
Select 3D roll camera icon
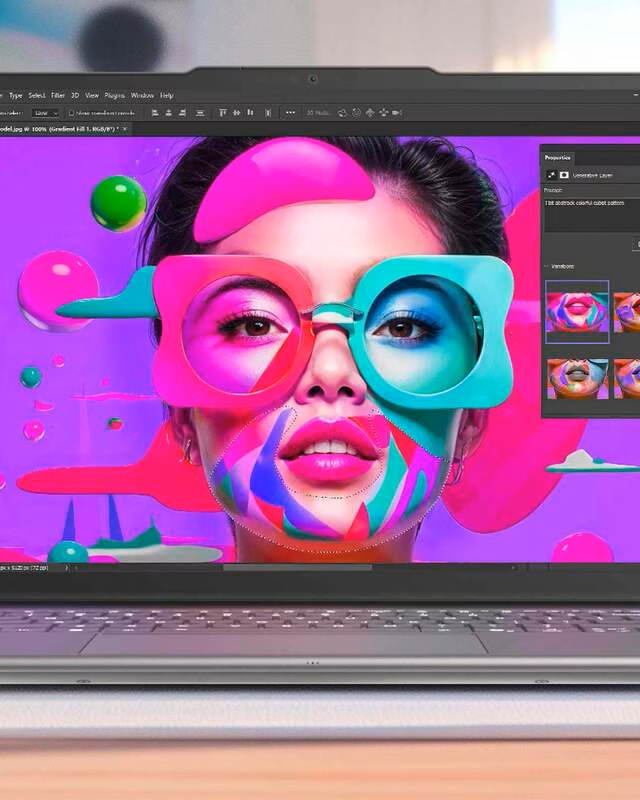coord(356,113)
